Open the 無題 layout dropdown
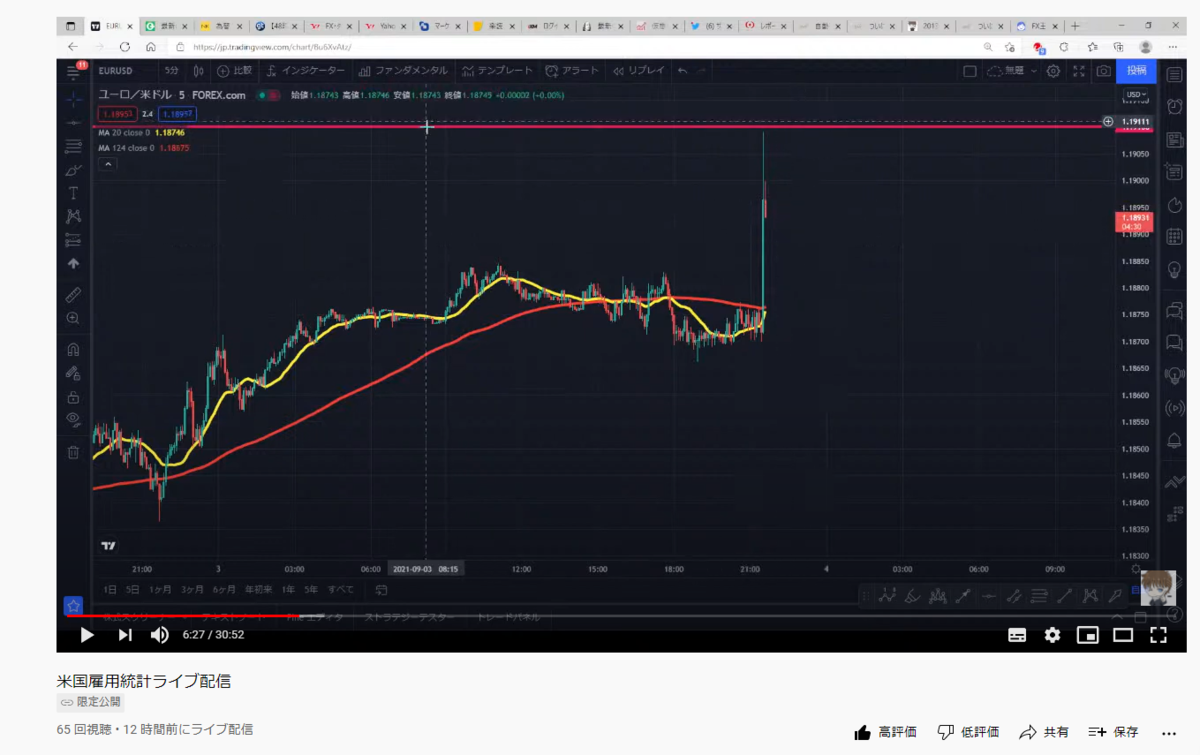Viewport: 1200px width, 755px height. tap(1012, 71)
